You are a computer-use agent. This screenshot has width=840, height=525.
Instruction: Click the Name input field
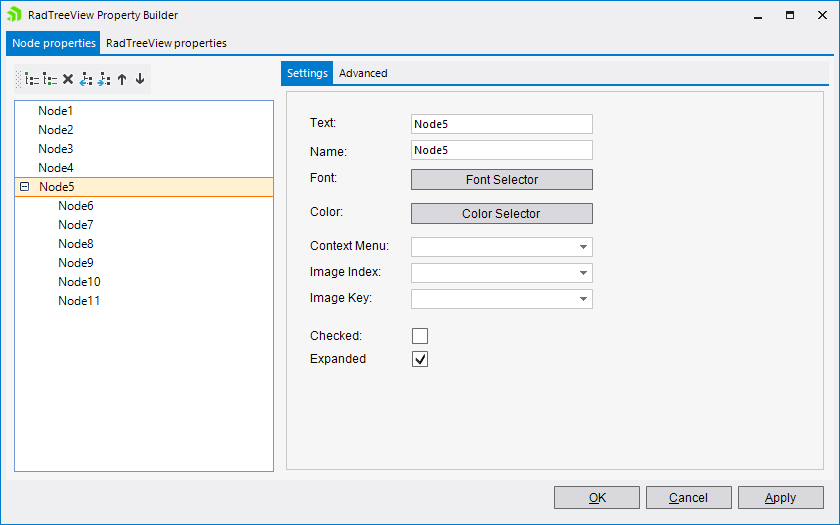[501, 150]
